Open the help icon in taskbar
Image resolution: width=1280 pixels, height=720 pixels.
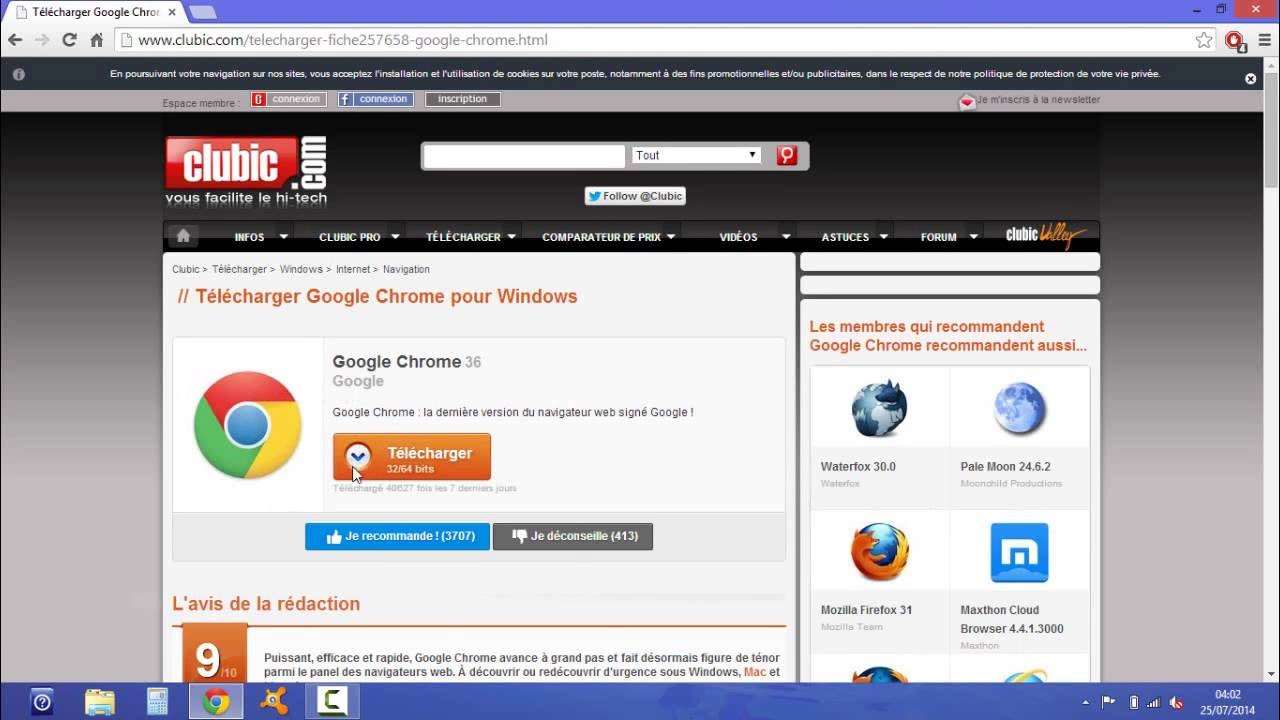pos(42,702)
